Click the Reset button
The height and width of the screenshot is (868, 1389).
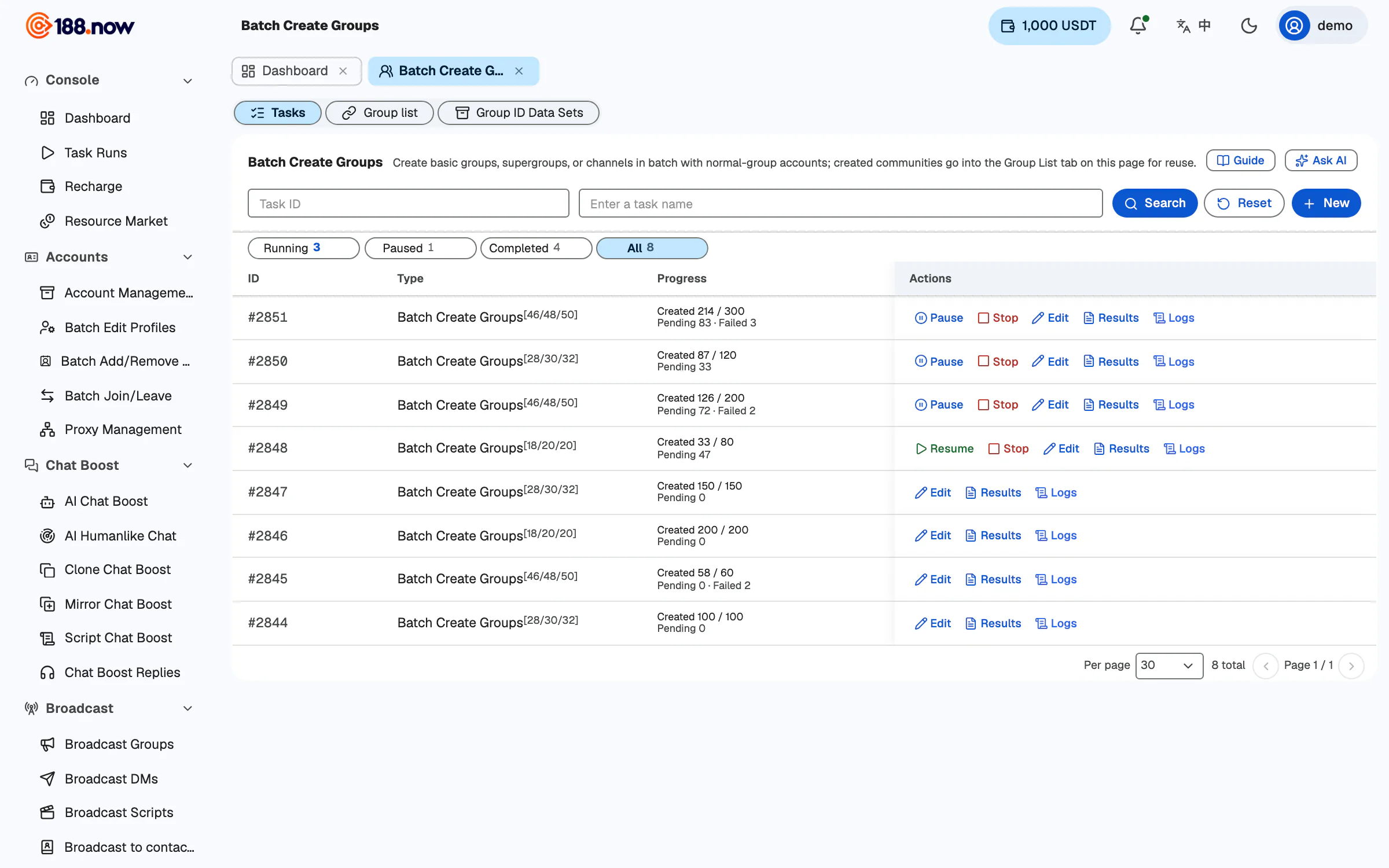[1244, 203]
